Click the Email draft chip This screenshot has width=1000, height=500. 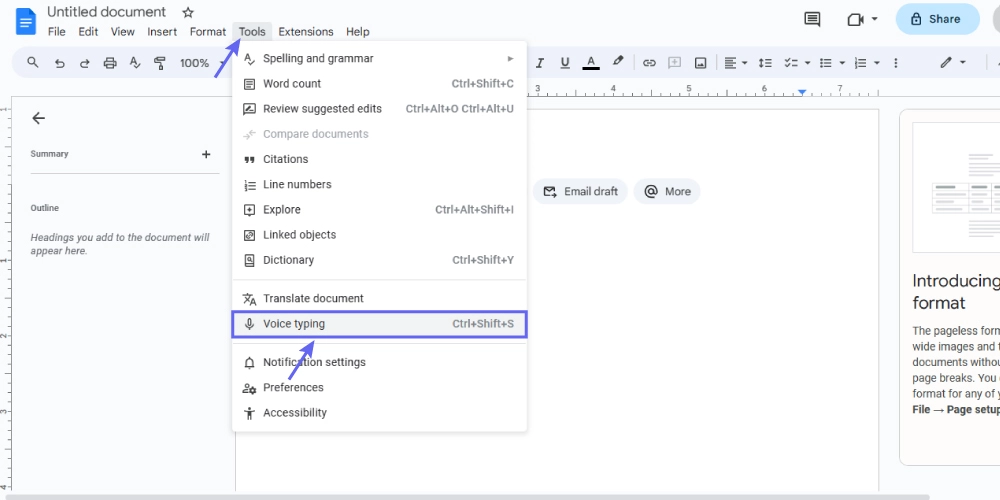coord(580,191)
